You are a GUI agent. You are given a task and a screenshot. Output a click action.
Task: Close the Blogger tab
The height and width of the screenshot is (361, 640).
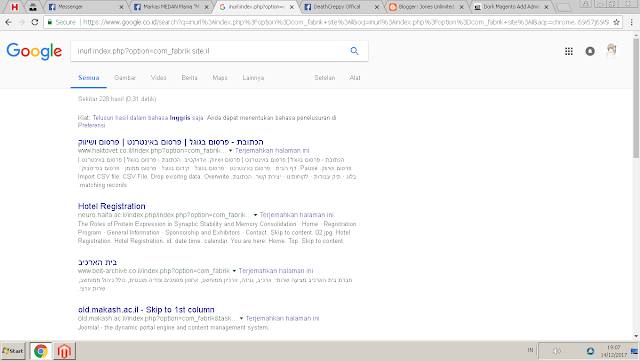tap(461, 7)
